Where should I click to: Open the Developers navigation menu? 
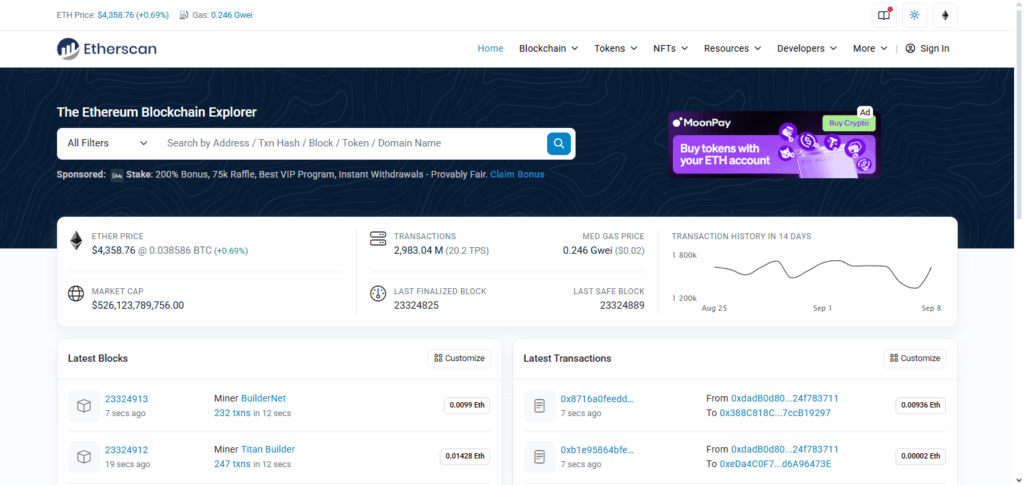pyautogui.click(x=808, y=48)
